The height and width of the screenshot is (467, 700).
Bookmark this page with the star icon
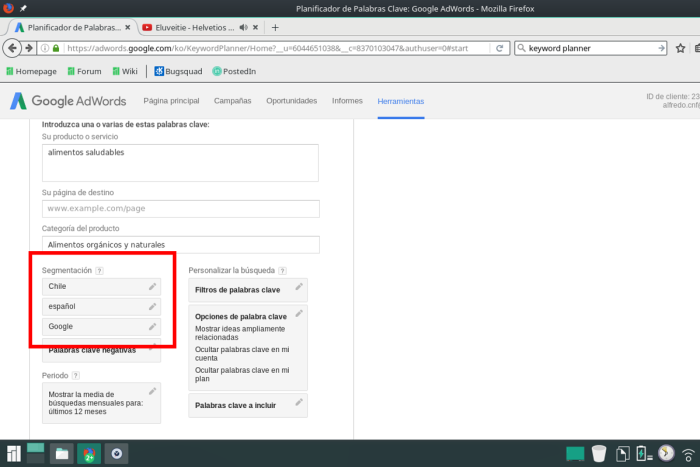(680, 48)
